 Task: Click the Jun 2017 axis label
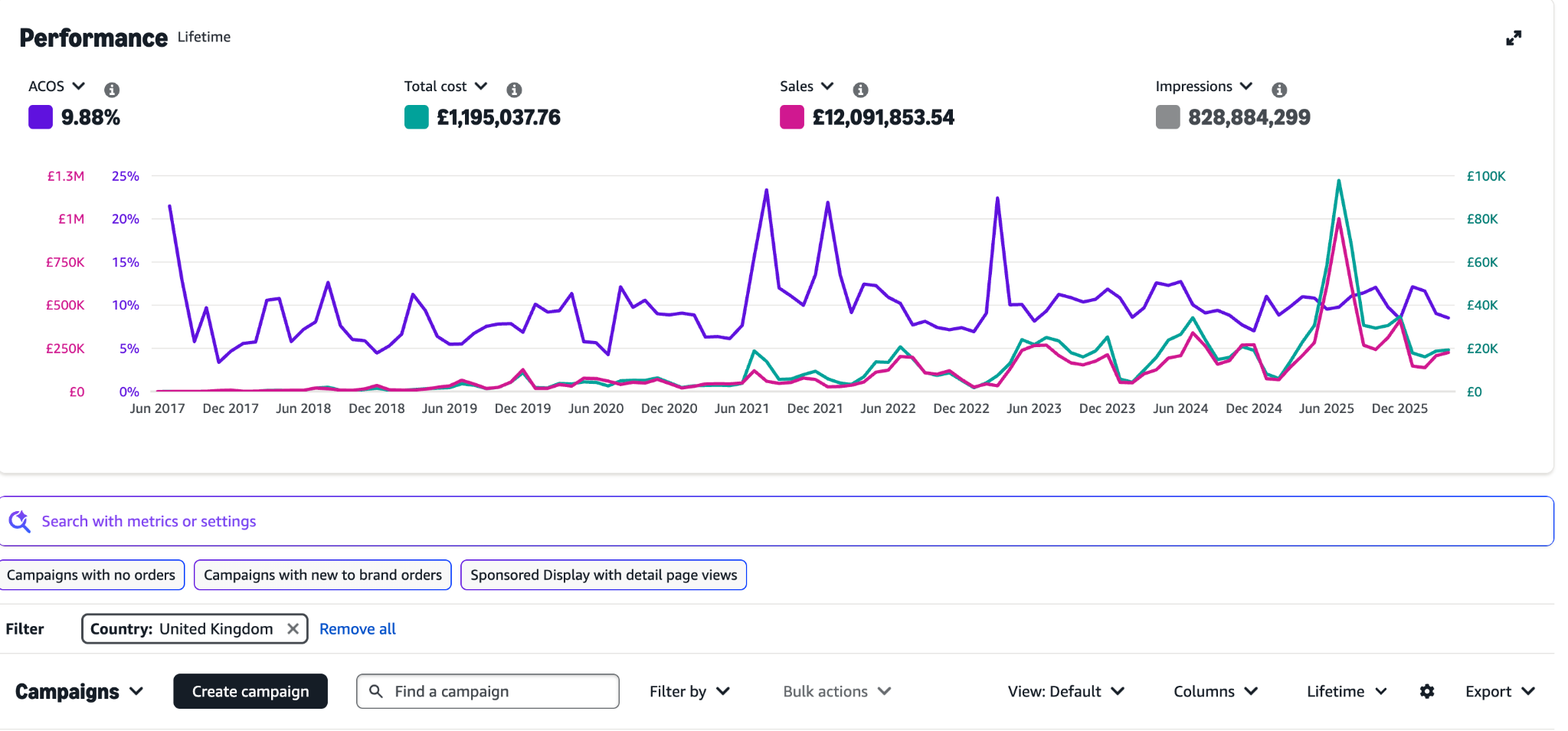coord(157,408)
